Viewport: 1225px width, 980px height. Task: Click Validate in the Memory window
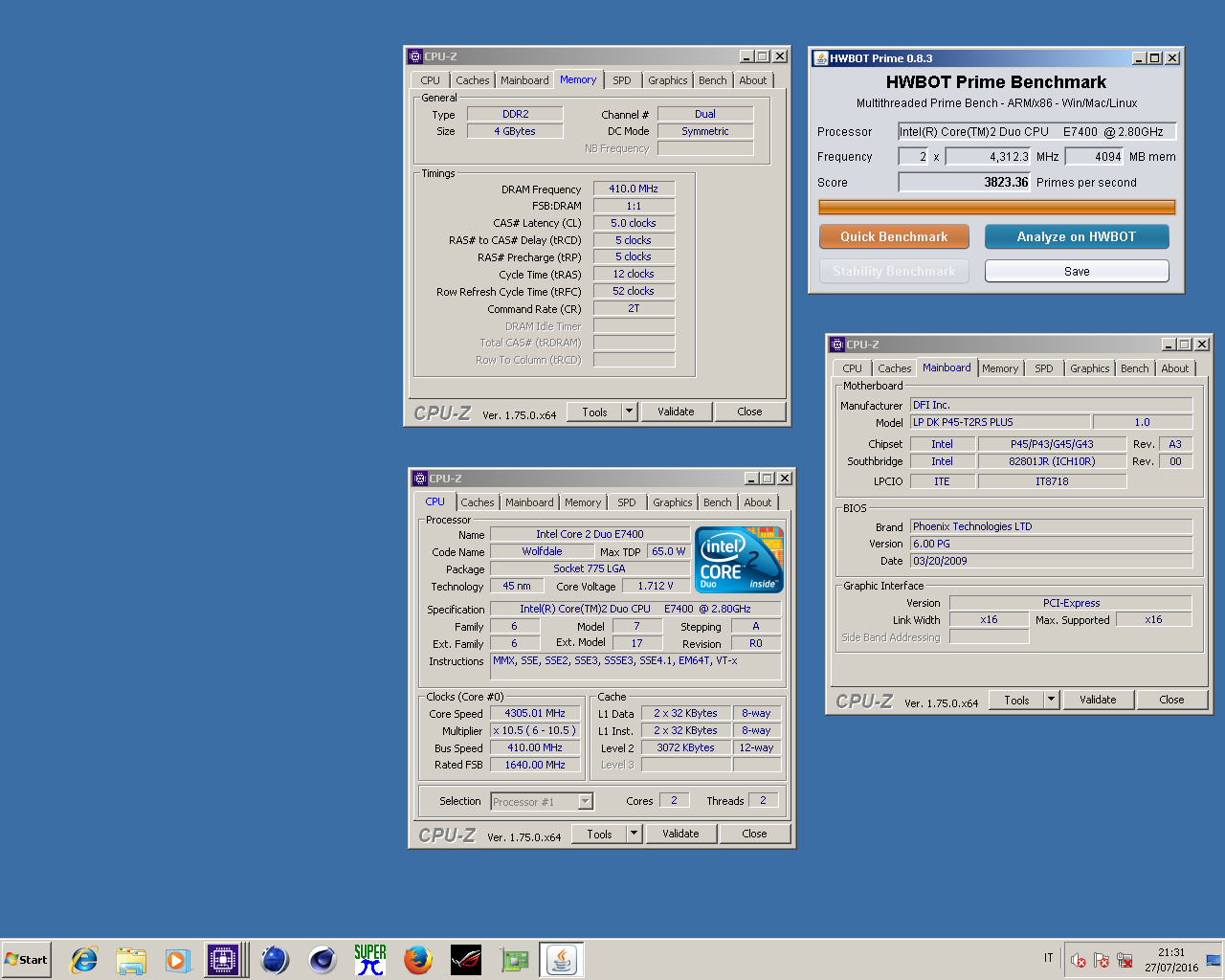click(x=676, y=412)
